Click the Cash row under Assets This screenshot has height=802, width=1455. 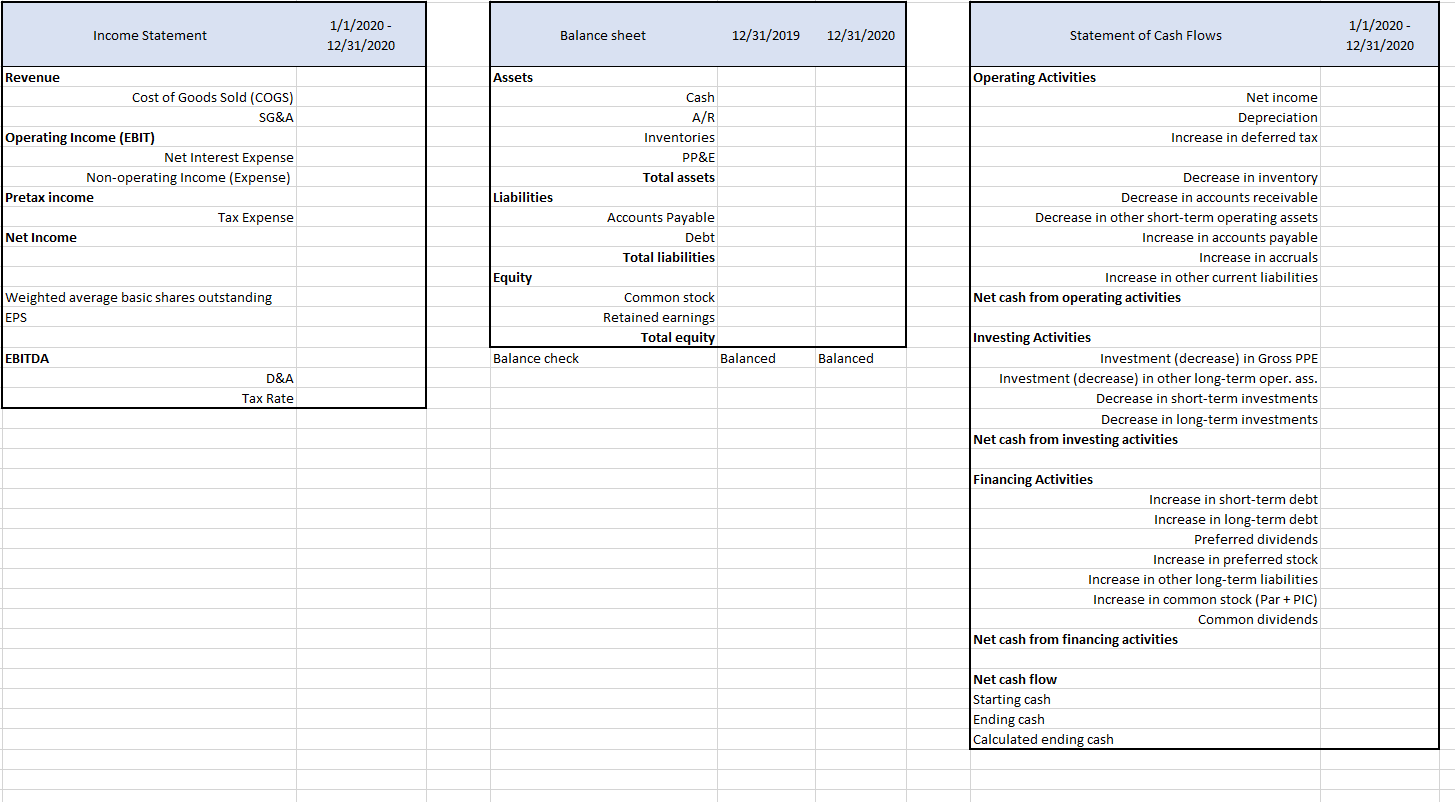coord(700,97)
